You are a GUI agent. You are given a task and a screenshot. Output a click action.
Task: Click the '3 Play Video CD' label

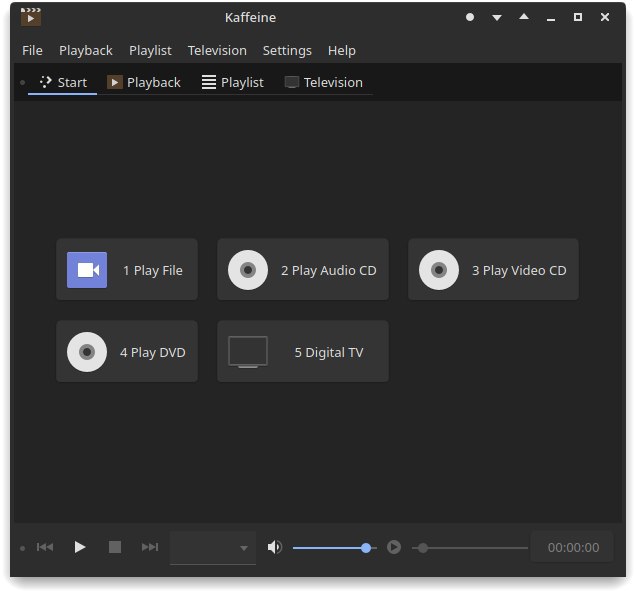(519, 271)
